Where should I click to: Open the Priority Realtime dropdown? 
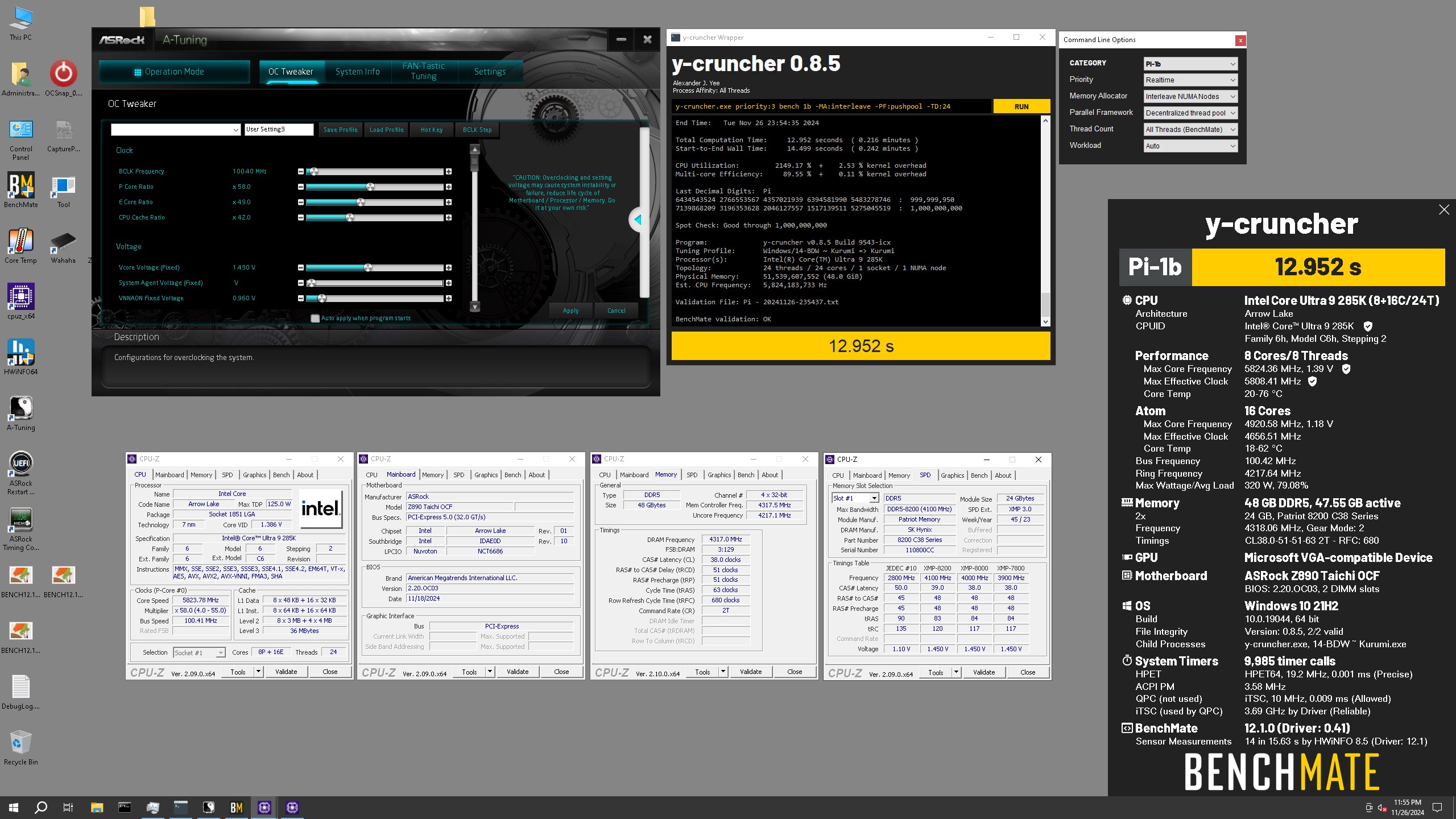(x=1190, y=80)
